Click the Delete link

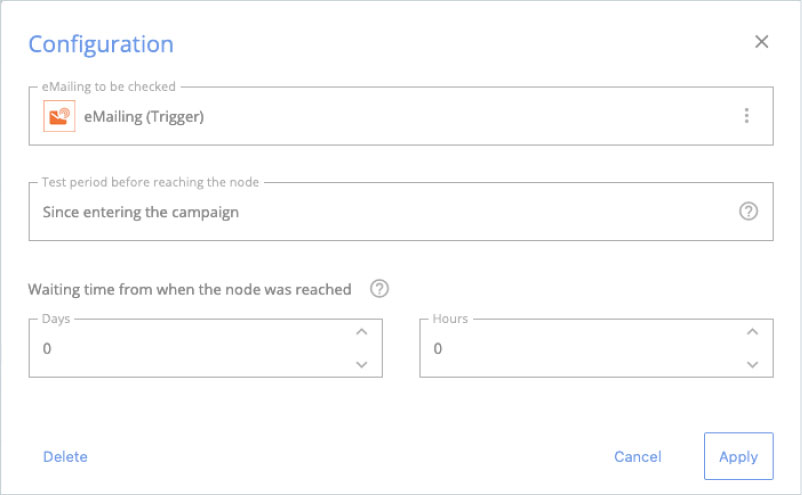click(x=65, y=457)
